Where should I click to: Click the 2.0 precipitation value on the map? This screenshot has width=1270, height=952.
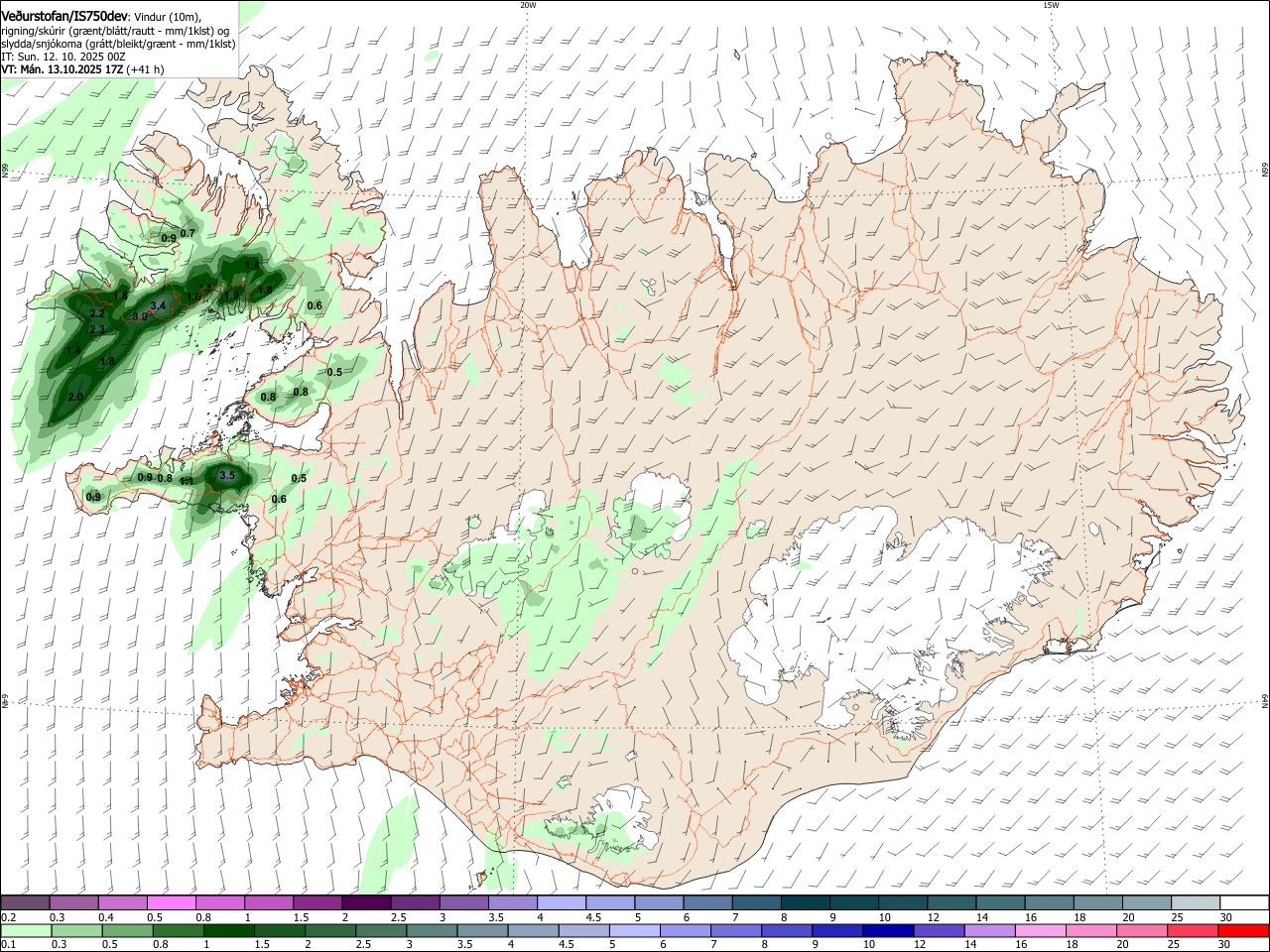[75, 398]
